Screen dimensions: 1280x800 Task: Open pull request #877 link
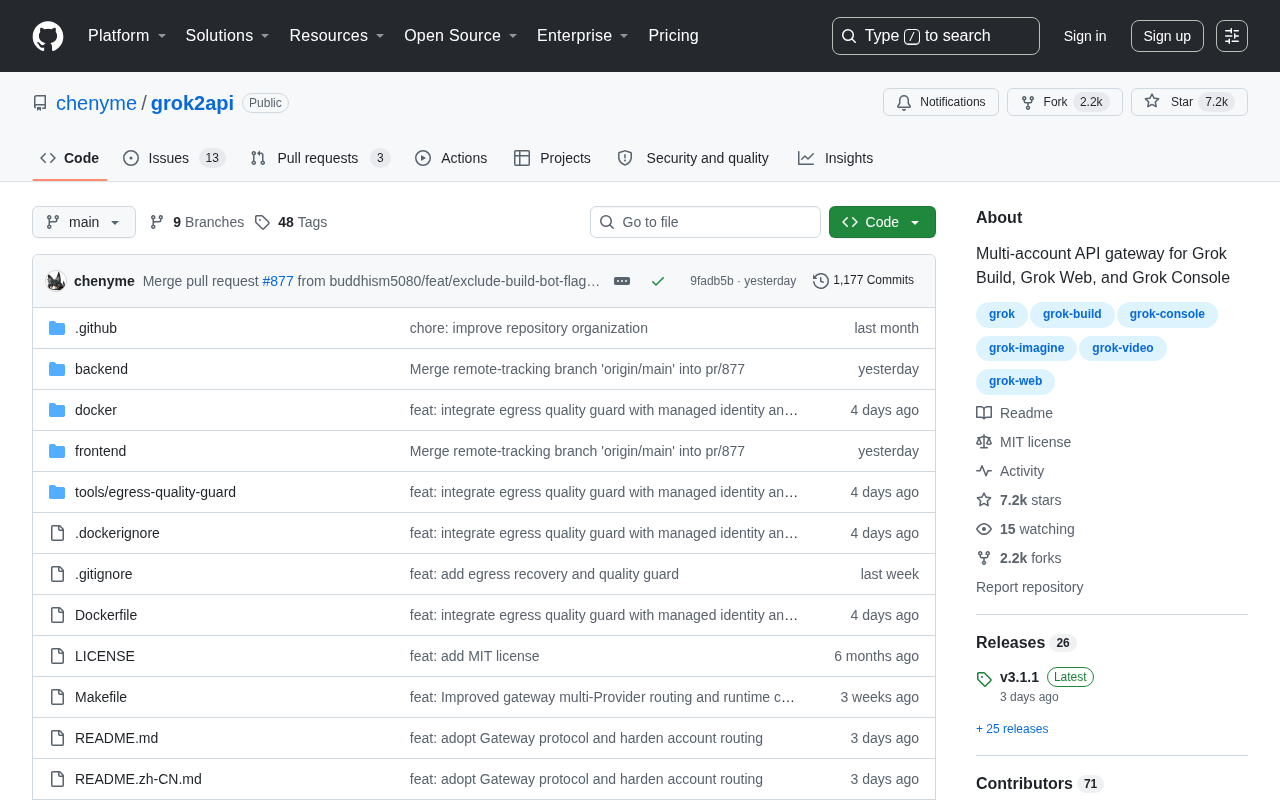pos(278,281)
